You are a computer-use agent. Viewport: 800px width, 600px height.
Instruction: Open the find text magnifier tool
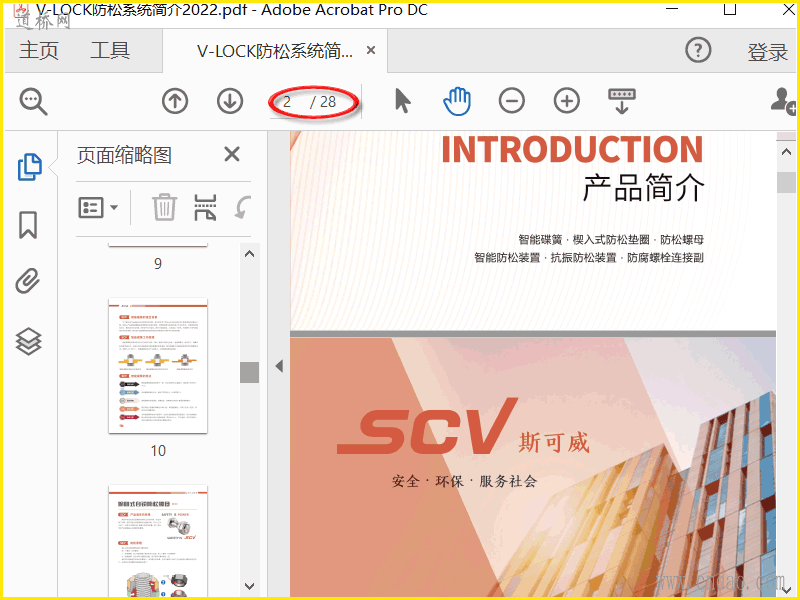34,101
